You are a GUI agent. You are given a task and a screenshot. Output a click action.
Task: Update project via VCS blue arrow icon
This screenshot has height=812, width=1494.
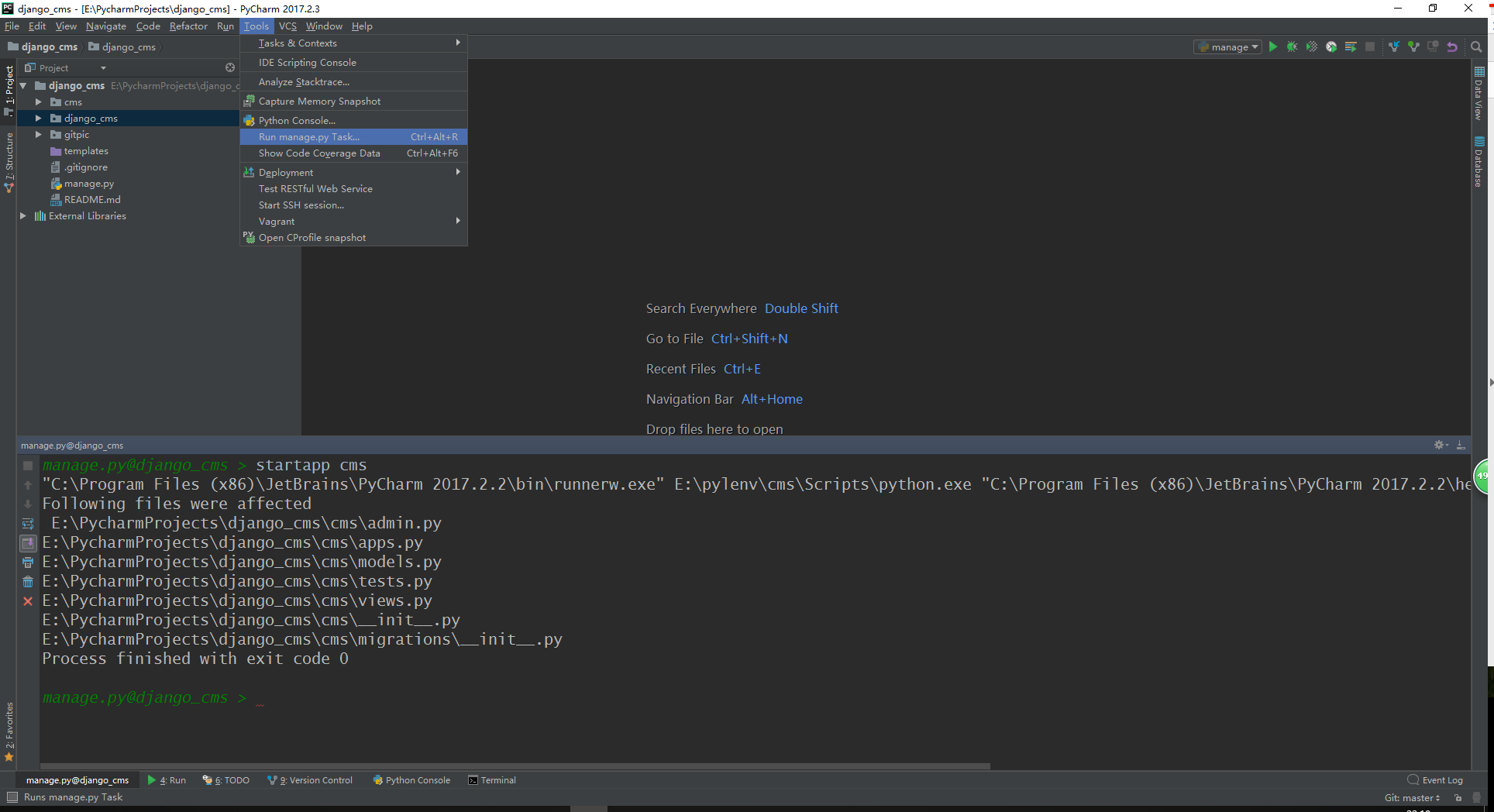click(x=1394, y=47)
